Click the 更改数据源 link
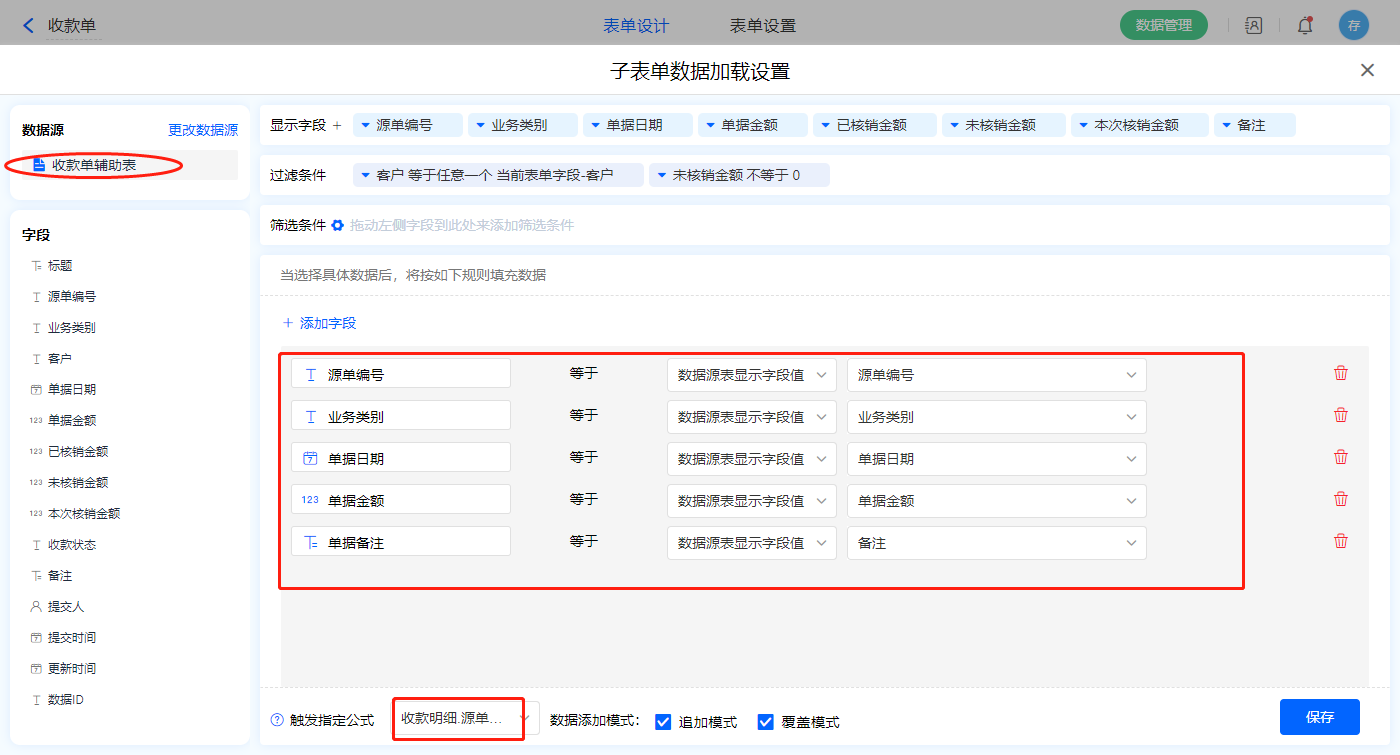Viewport: 1400px width, 755px height. click(x=203, y=130)
